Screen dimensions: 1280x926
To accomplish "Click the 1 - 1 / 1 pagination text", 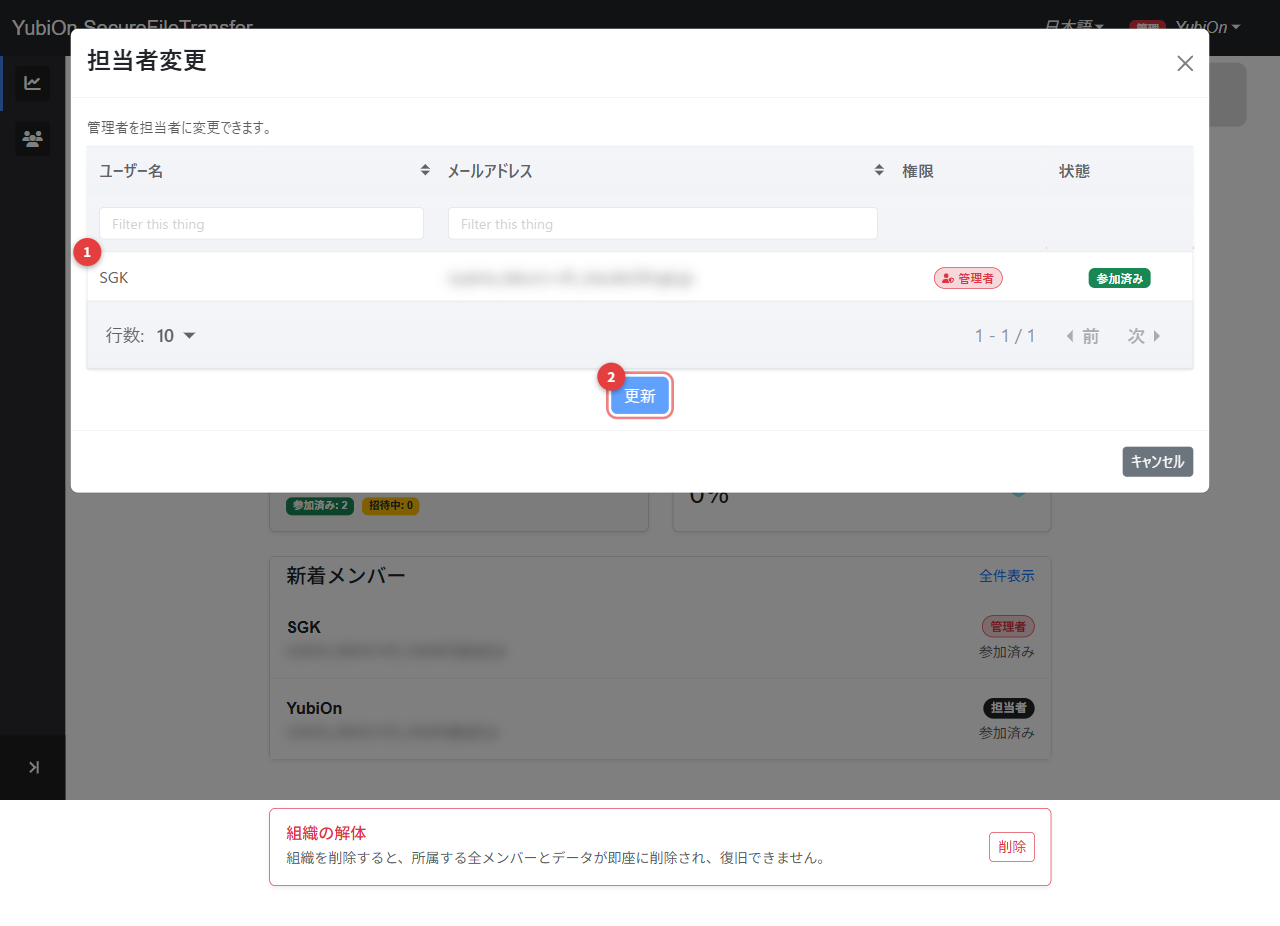I will click(1005, 336).
